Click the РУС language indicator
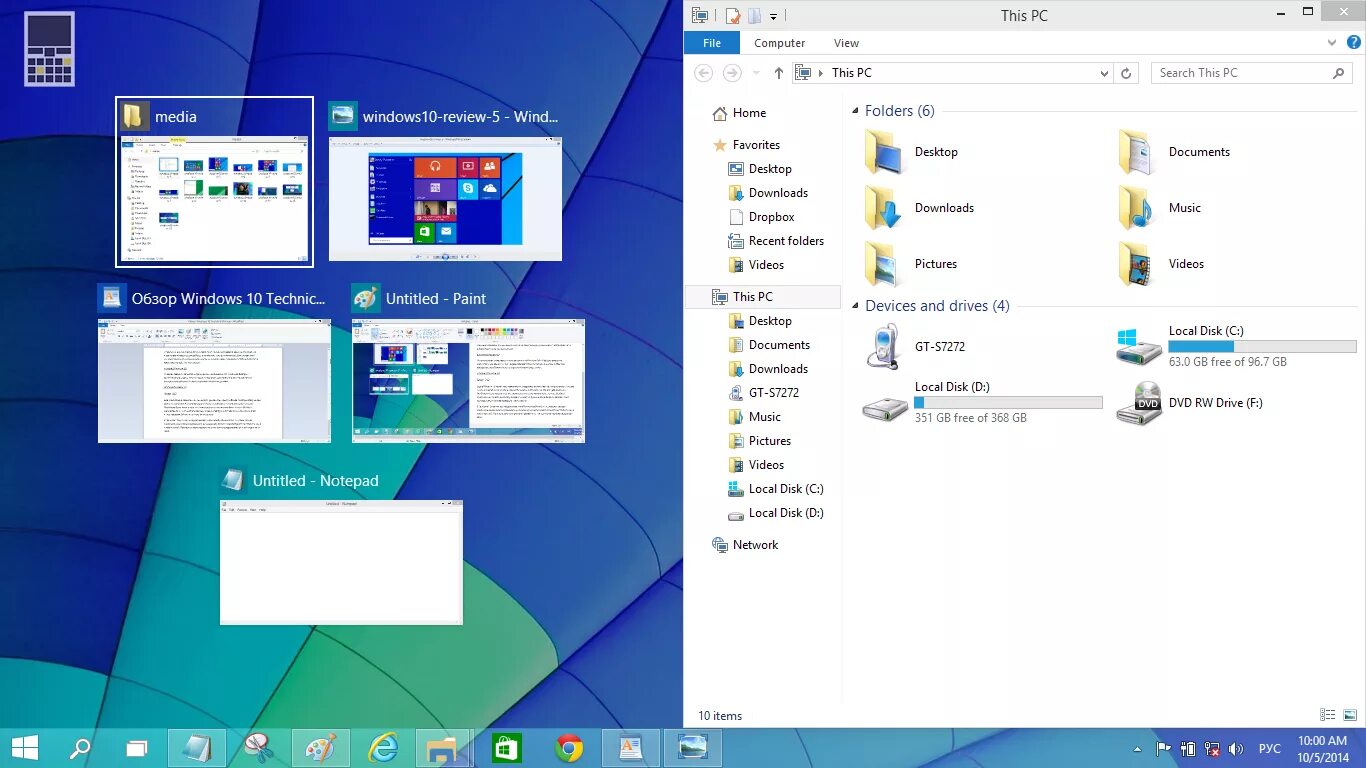 (1269, 749)
